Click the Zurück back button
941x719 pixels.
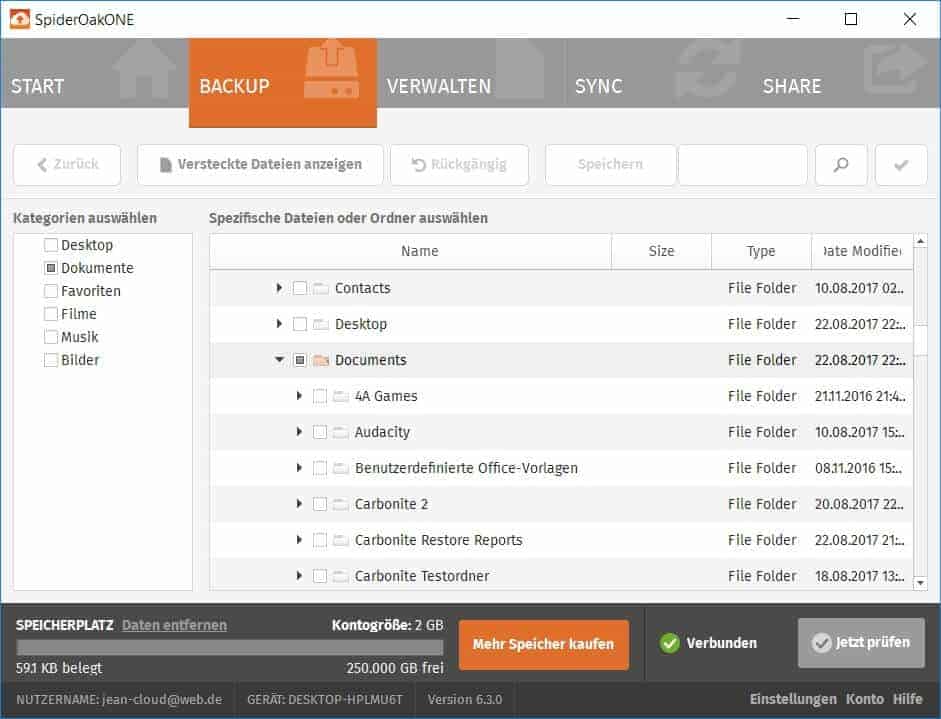click(x=67, y=164)
